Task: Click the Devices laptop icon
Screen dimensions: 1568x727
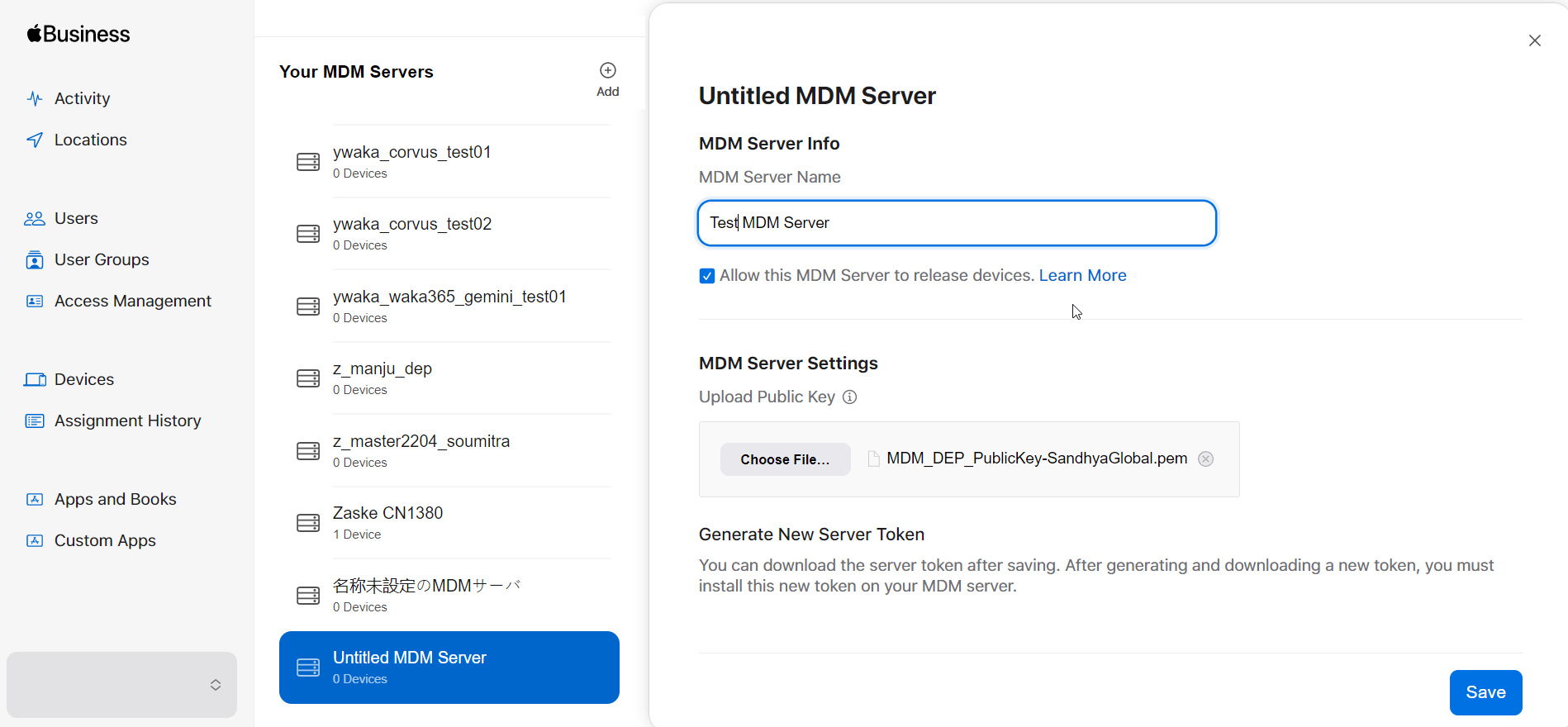Action: [35, 380]
